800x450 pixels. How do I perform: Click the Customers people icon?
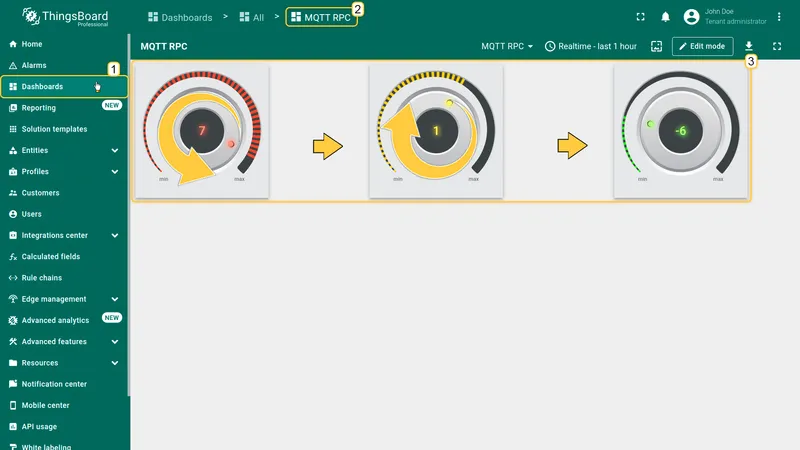13,193
